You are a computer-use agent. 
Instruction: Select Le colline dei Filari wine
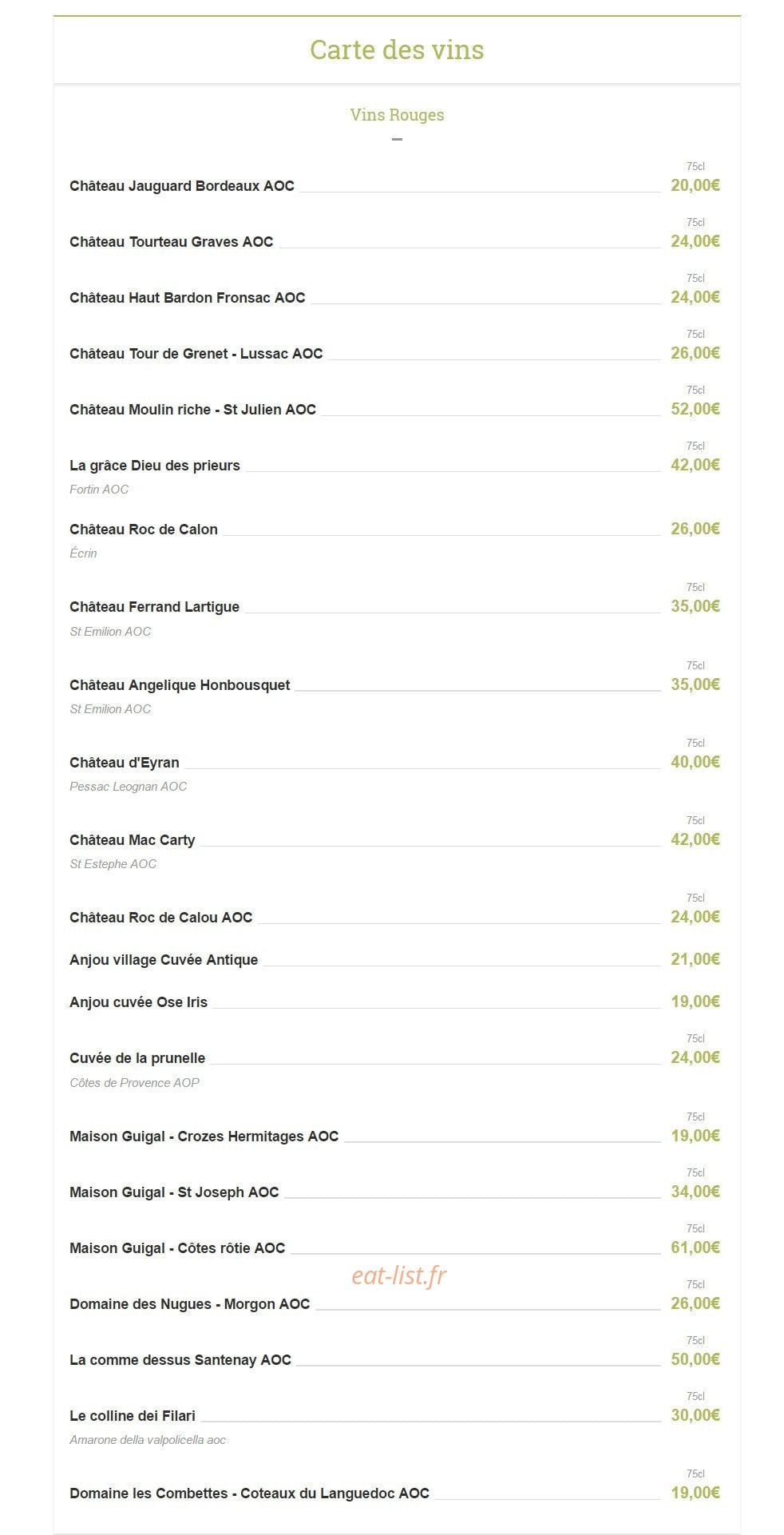[x=133, y=1416]
